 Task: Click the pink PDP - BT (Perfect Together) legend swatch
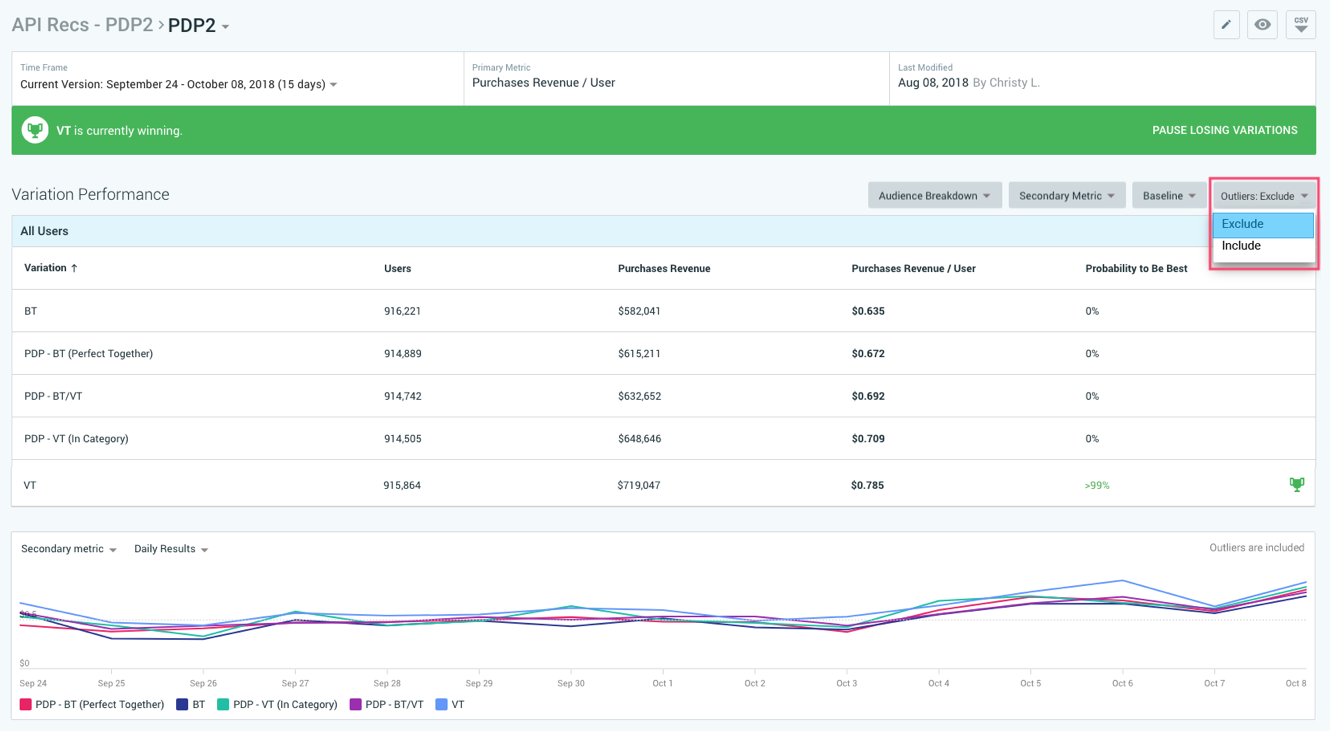click(x=26, y=705)
